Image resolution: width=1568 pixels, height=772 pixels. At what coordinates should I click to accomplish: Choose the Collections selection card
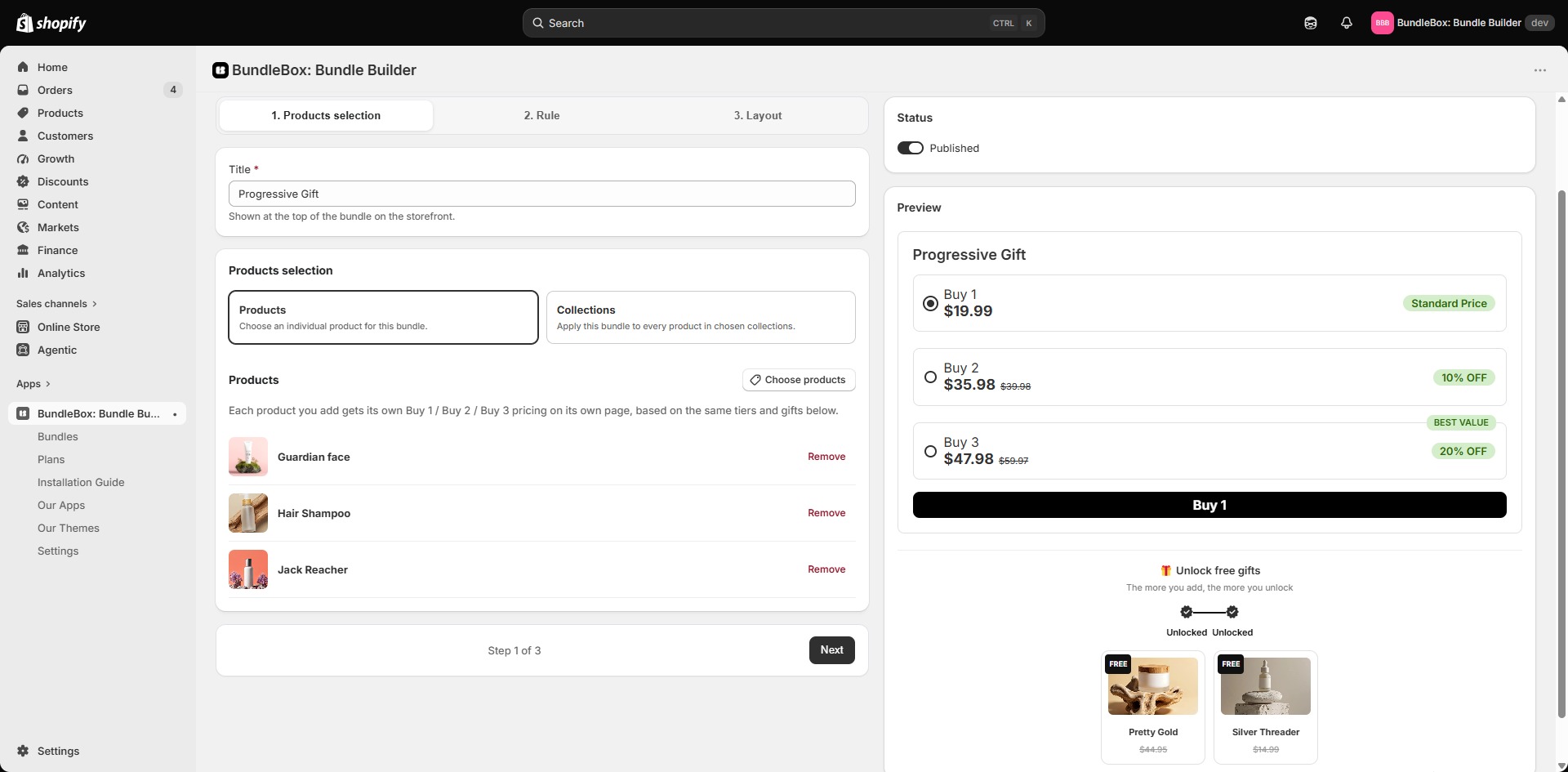[701, 317]
